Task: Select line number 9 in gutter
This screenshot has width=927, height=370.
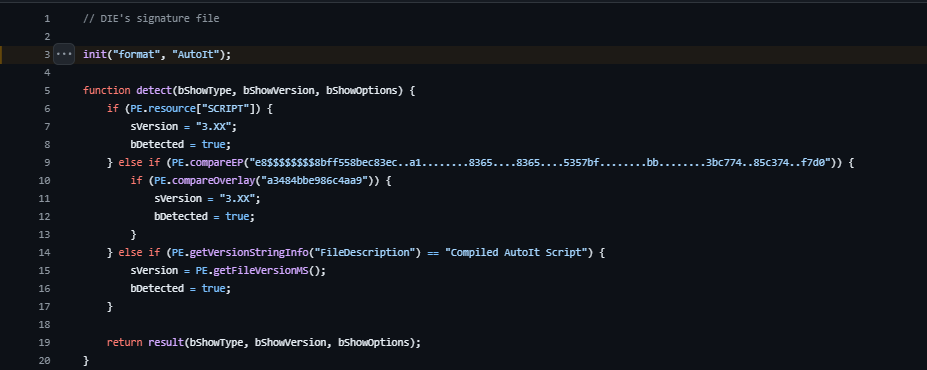Action: pos(47,163)
